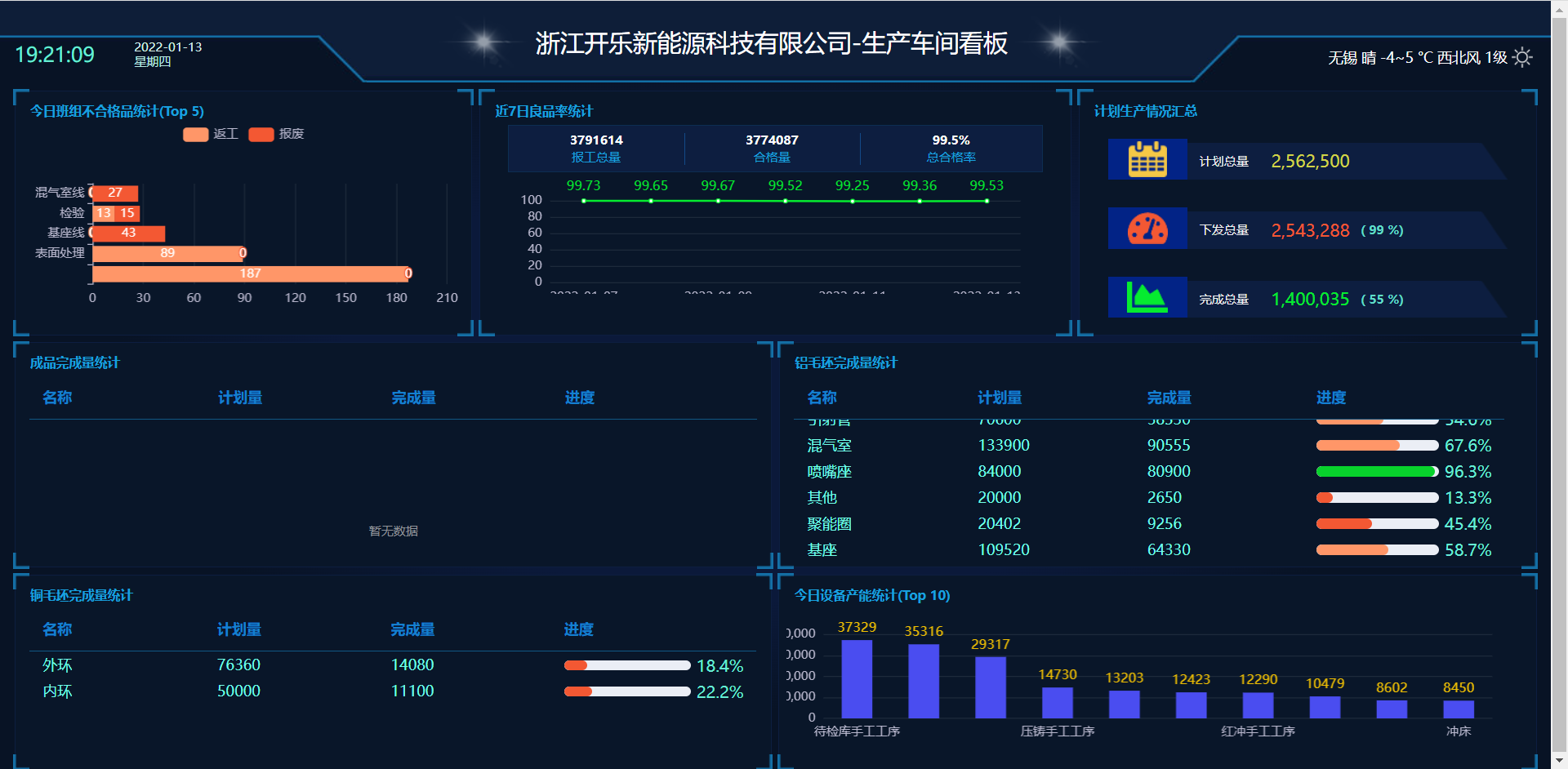The height and width of the screenshot is (769, 1568).
Task: Click the 喷嘴座 row name
Action: (x=829, y=472)
